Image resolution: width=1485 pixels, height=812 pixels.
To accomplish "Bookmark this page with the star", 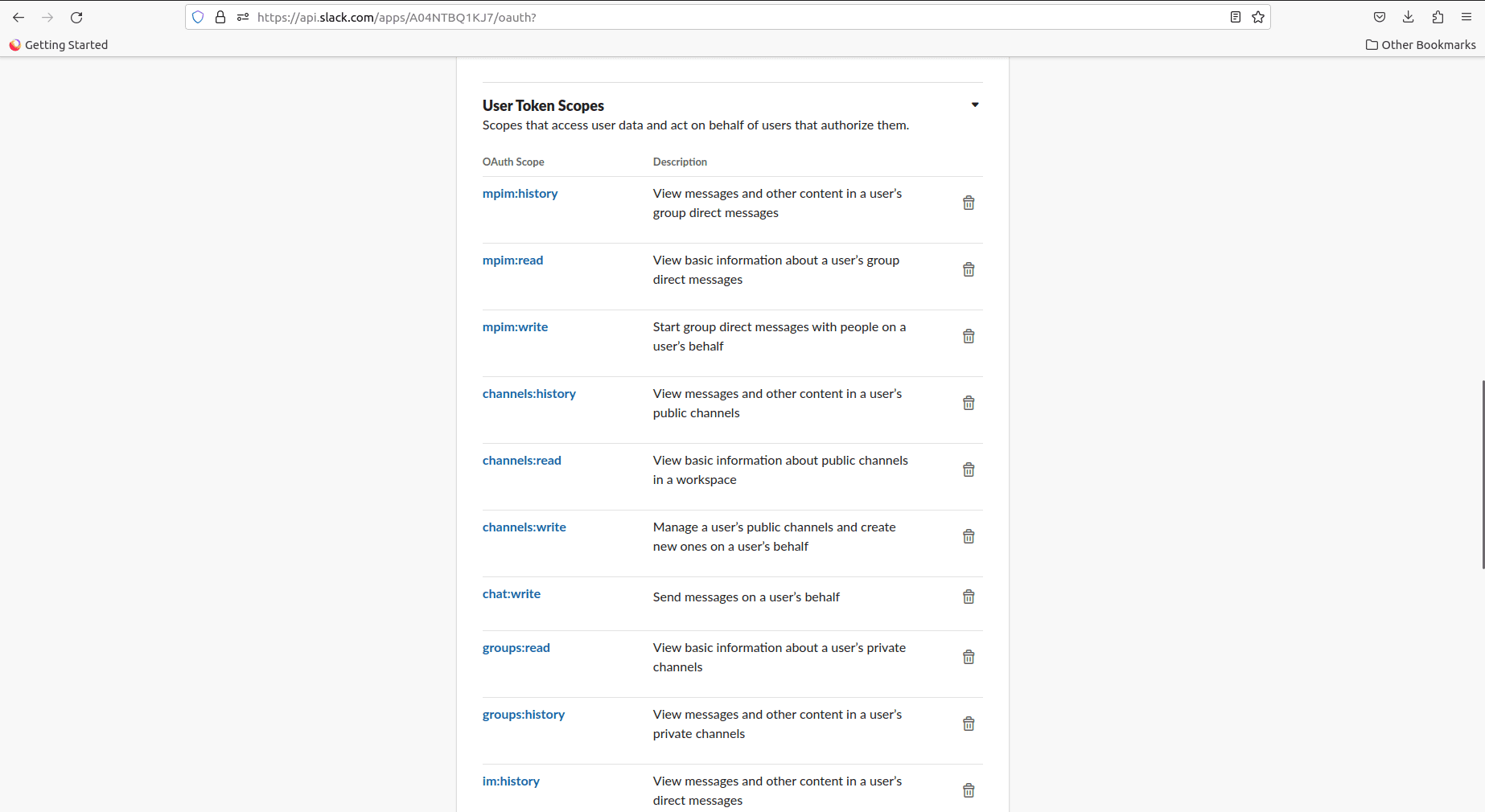I will (x=1258, y=17).
